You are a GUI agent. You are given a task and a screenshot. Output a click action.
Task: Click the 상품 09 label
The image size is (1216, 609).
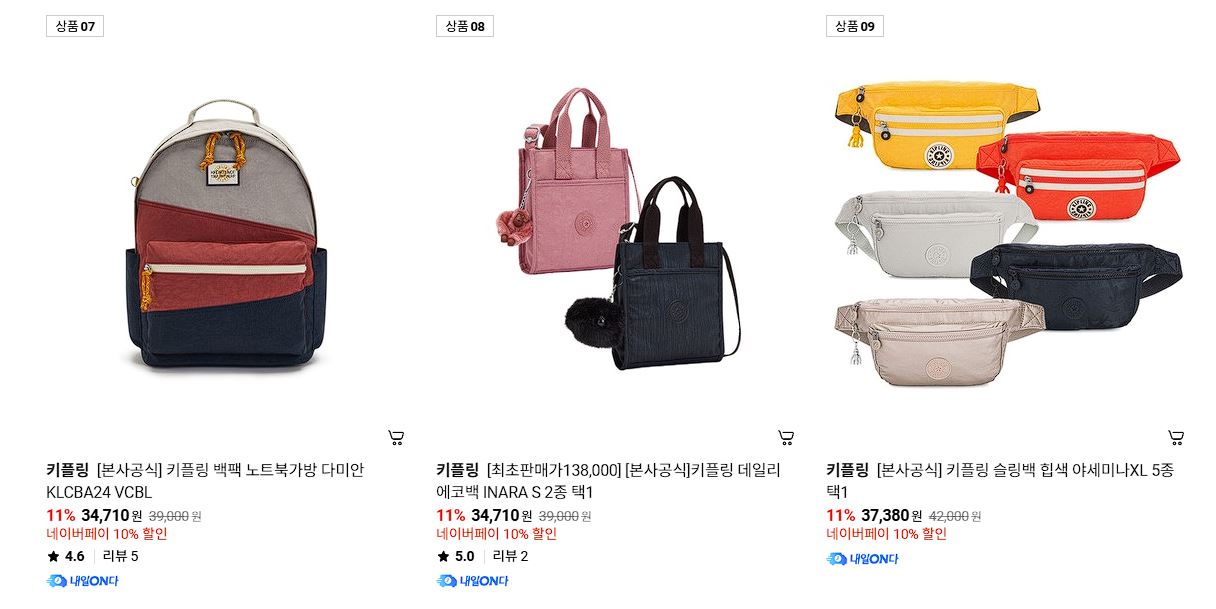click(x=855, y=26)
